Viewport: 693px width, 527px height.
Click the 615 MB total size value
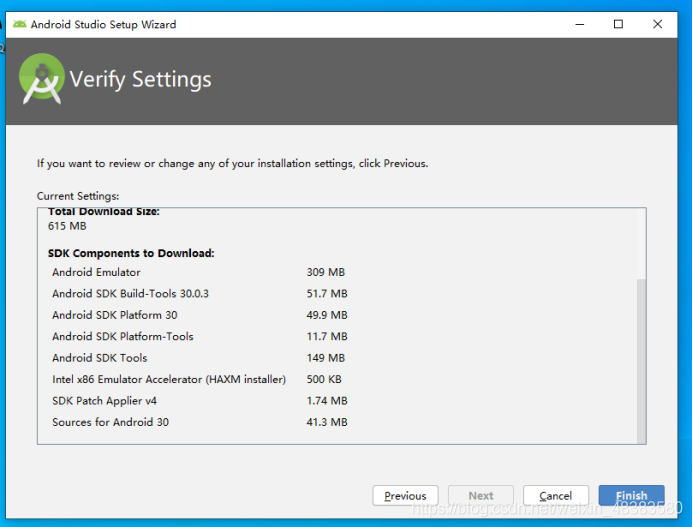(x=67, y=226)
